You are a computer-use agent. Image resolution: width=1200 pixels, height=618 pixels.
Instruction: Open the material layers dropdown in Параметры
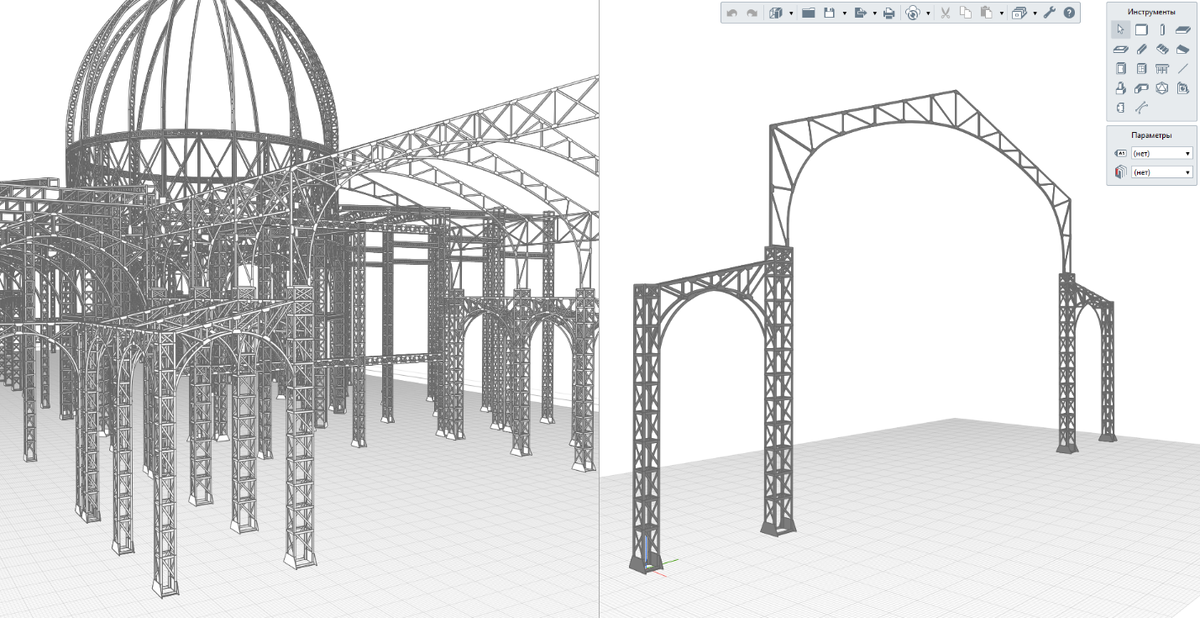click(x=1162, y=172)
